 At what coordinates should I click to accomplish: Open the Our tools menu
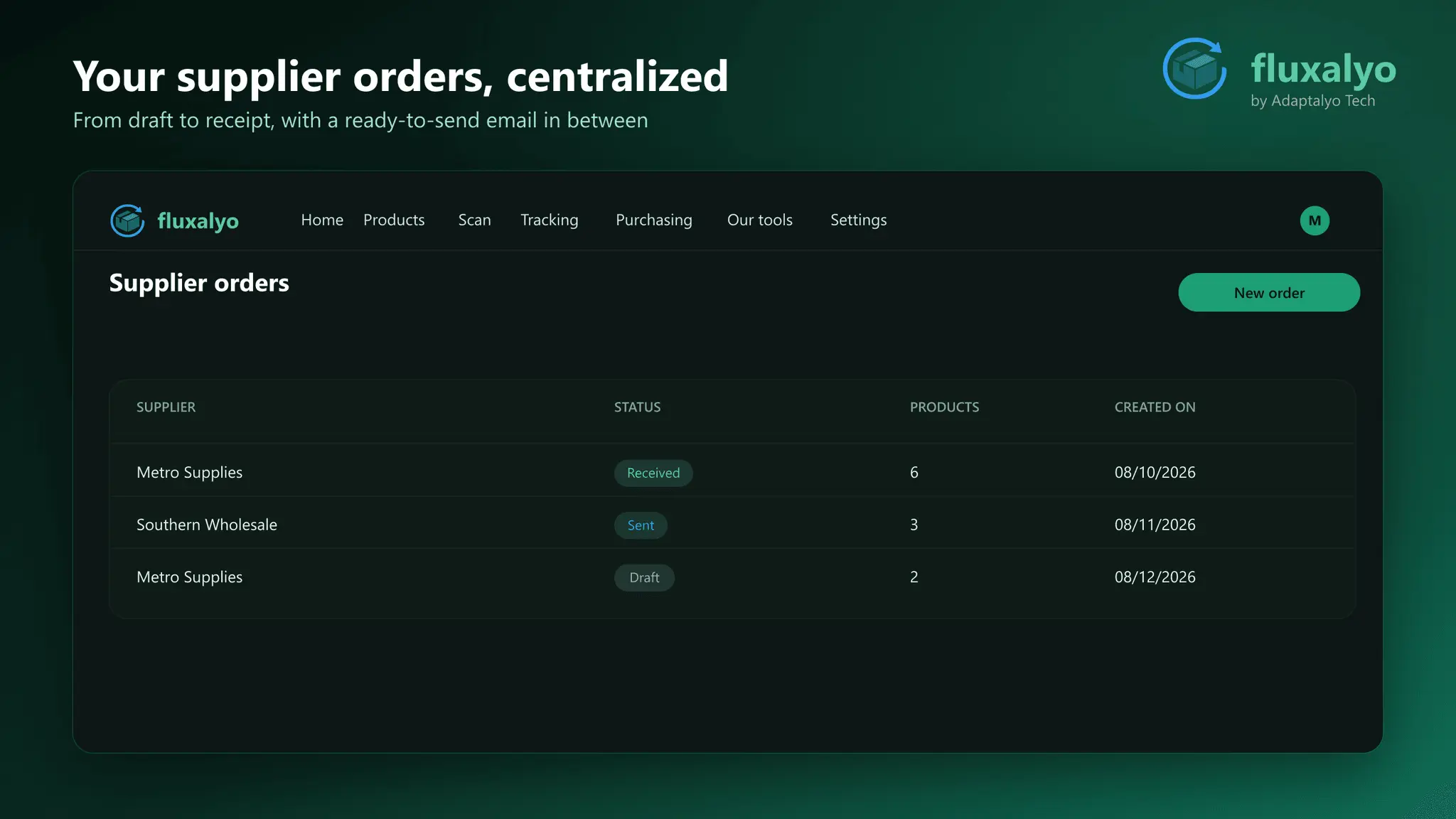[759, 220]
